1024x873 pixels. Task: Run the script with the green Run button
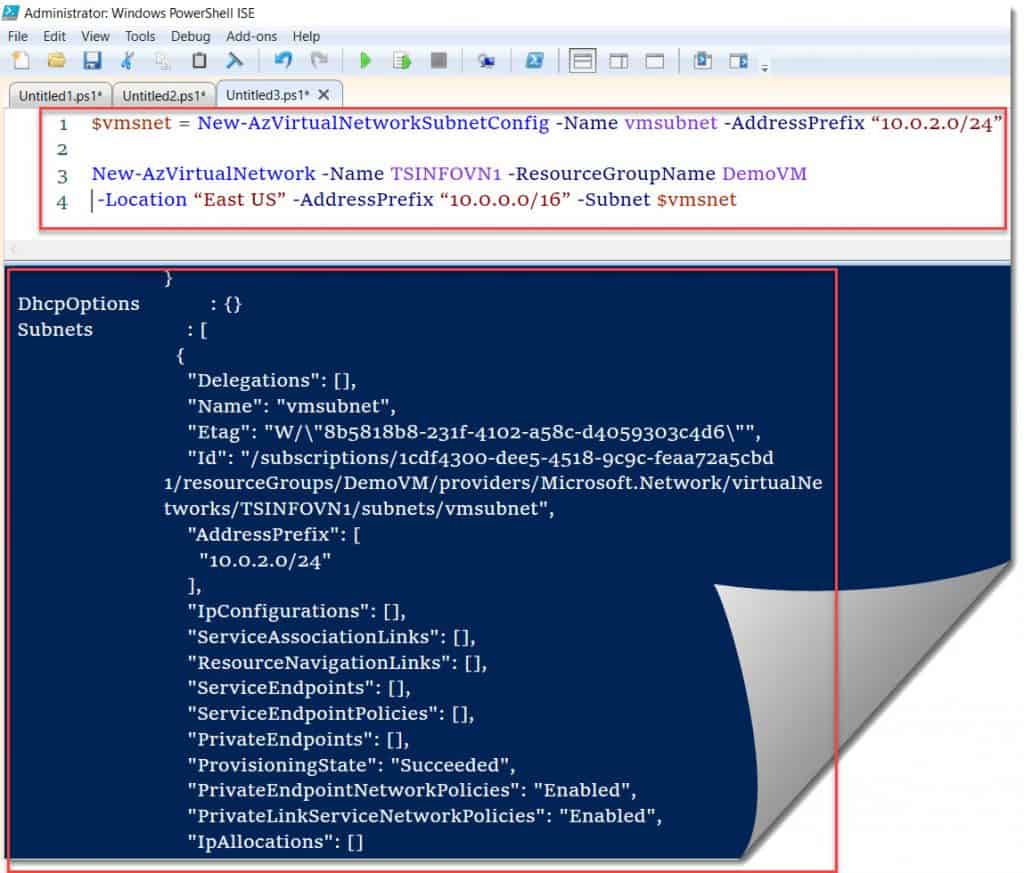click(365, 60)
